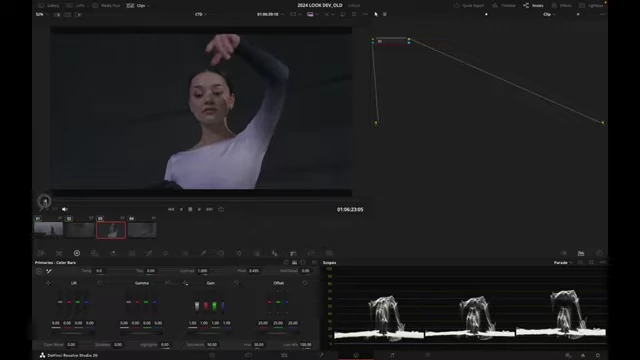Click the Quick Export button
Screen dimensions: 640x360
pyautogui.click(x=469, y=6)
